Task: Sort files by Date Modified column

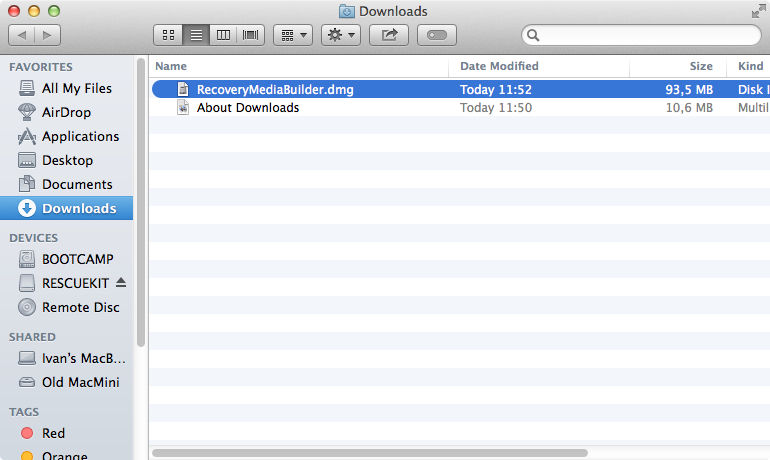Action: click(x=499, y=66)
